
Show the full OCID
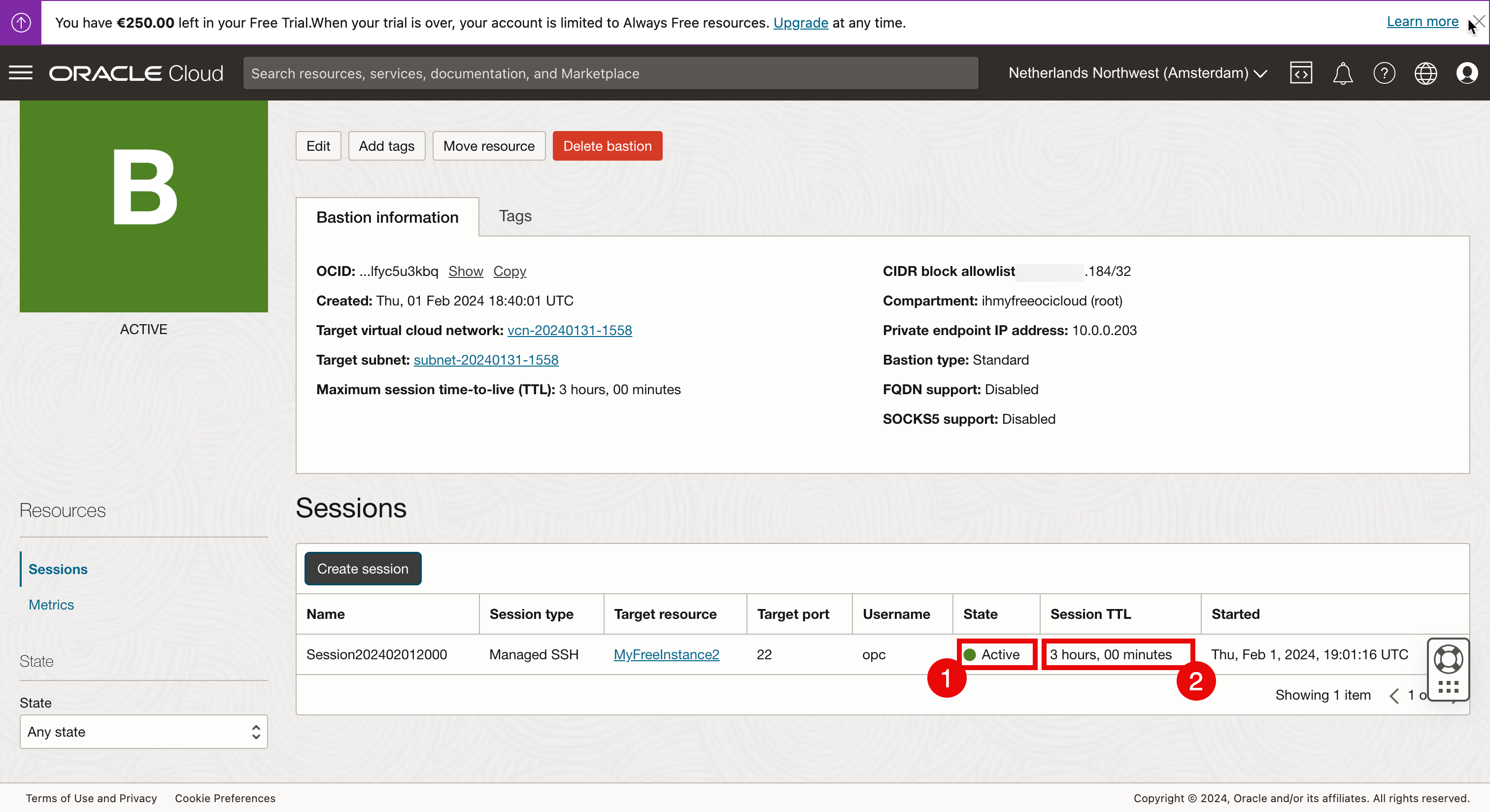pos(466,271)
